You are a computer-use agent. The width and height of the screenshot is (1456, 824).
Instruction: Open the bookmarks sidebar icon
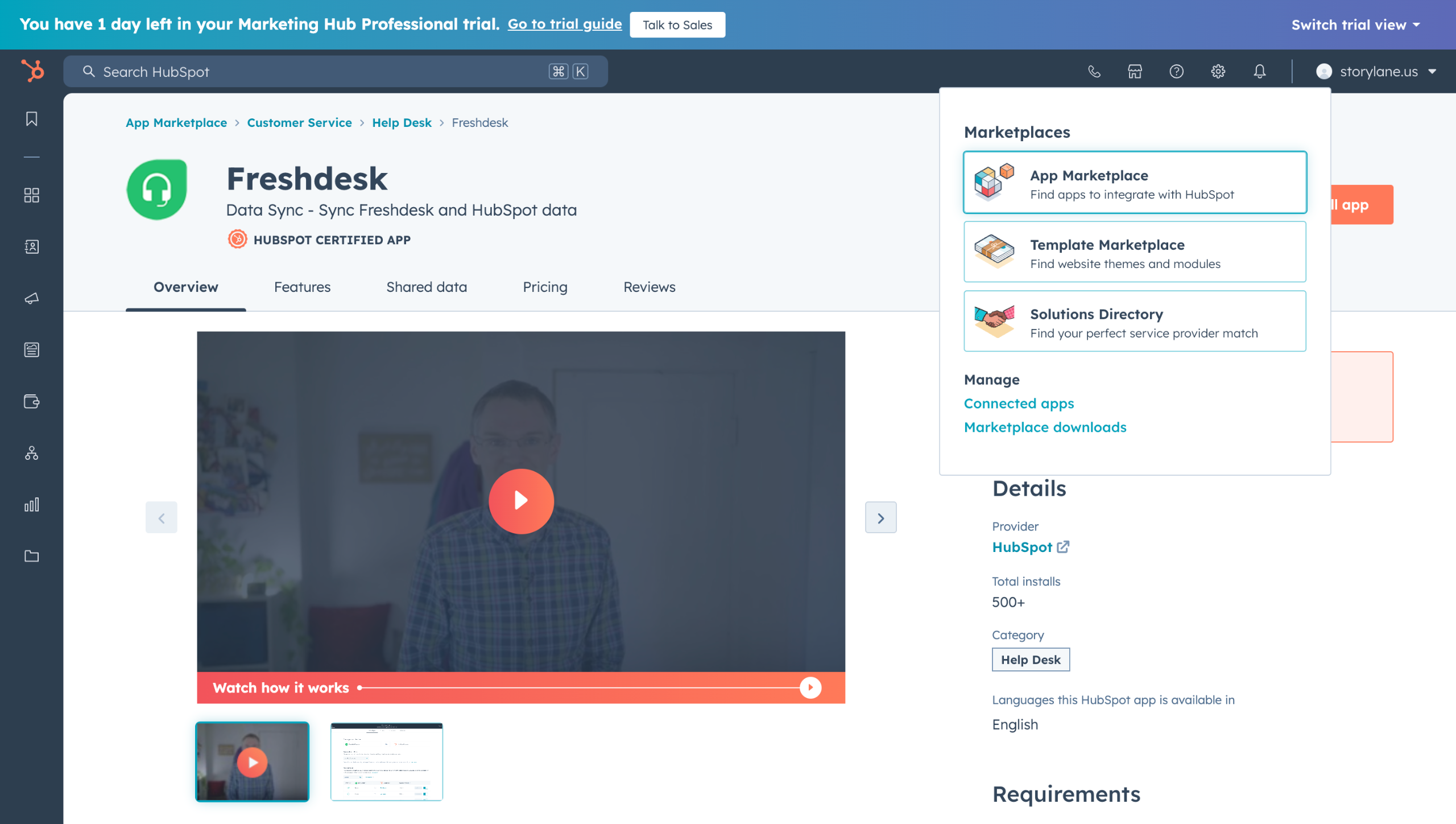[32, 118]
